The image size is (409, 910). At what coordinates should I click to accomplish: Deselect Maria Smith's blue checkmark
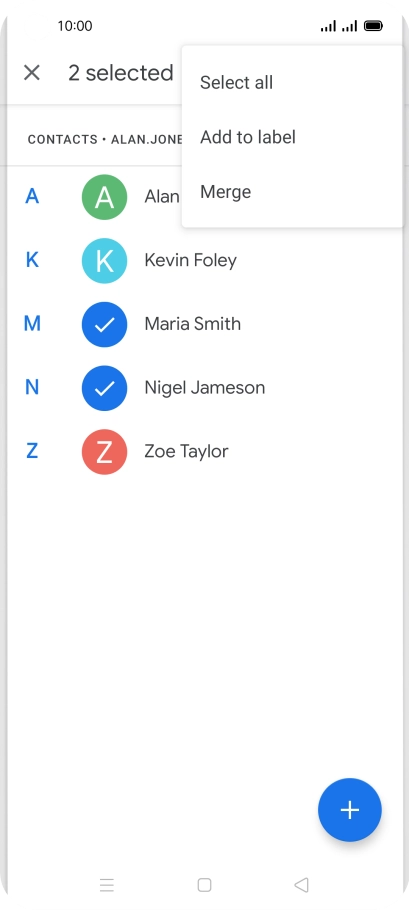(x=104, y=324)
